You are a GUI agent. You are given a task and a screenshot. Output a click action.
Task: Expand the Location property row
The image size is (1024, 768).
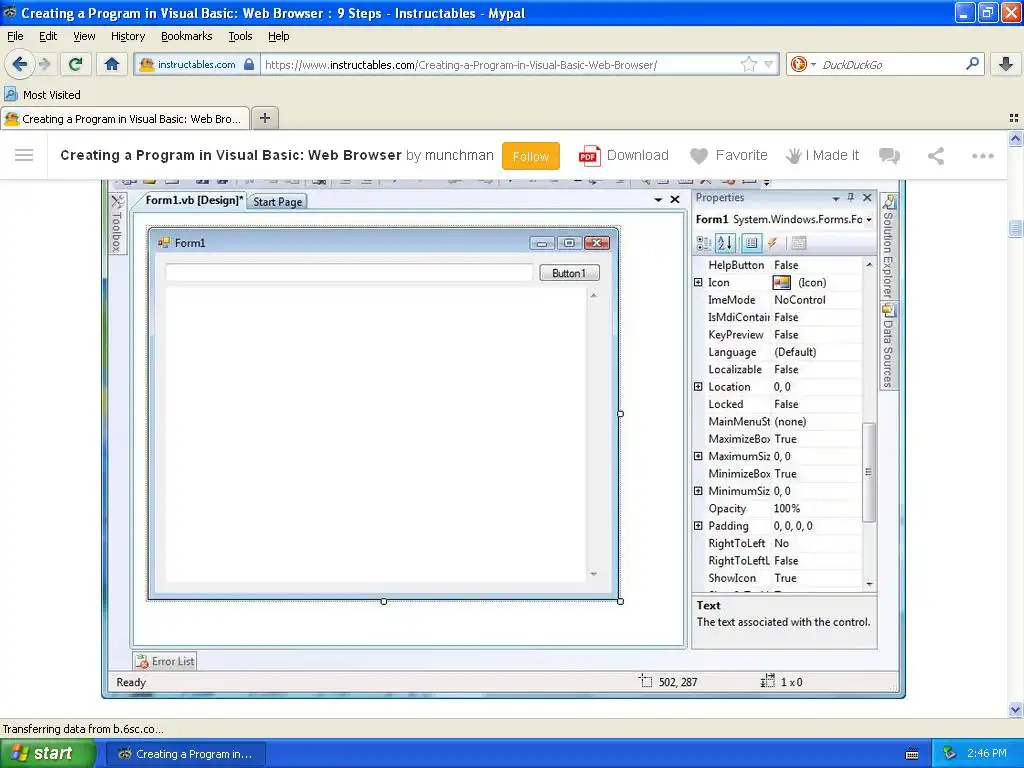tap(698, 387)
